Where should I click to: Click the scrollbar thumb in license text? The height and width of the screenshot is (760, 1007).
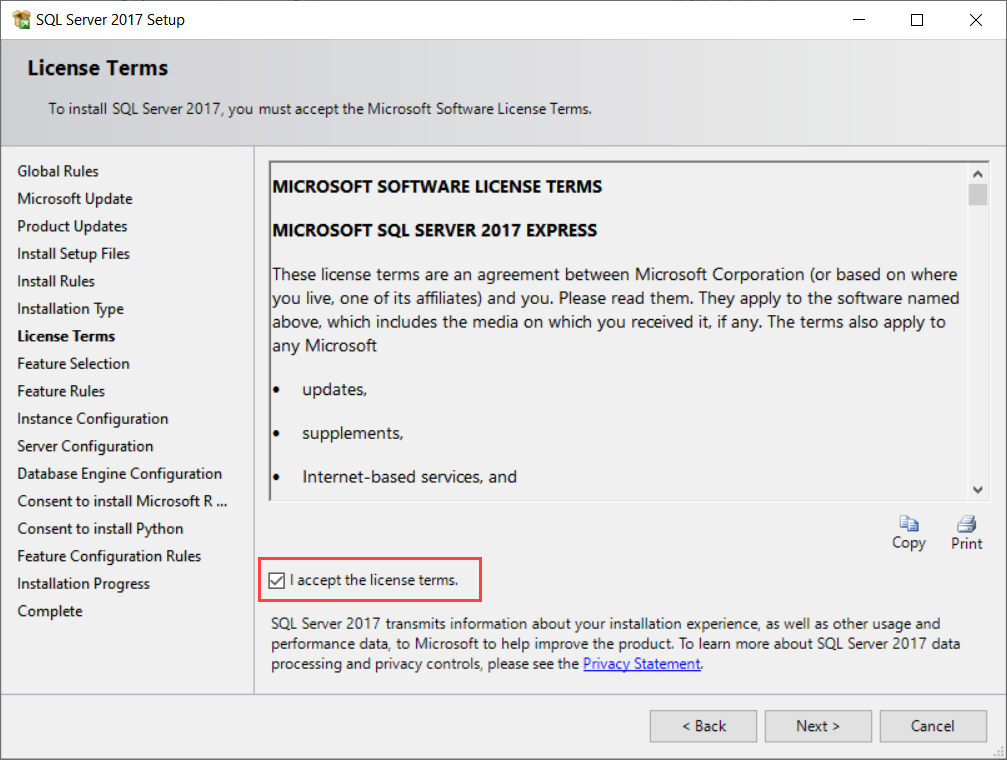977,193
